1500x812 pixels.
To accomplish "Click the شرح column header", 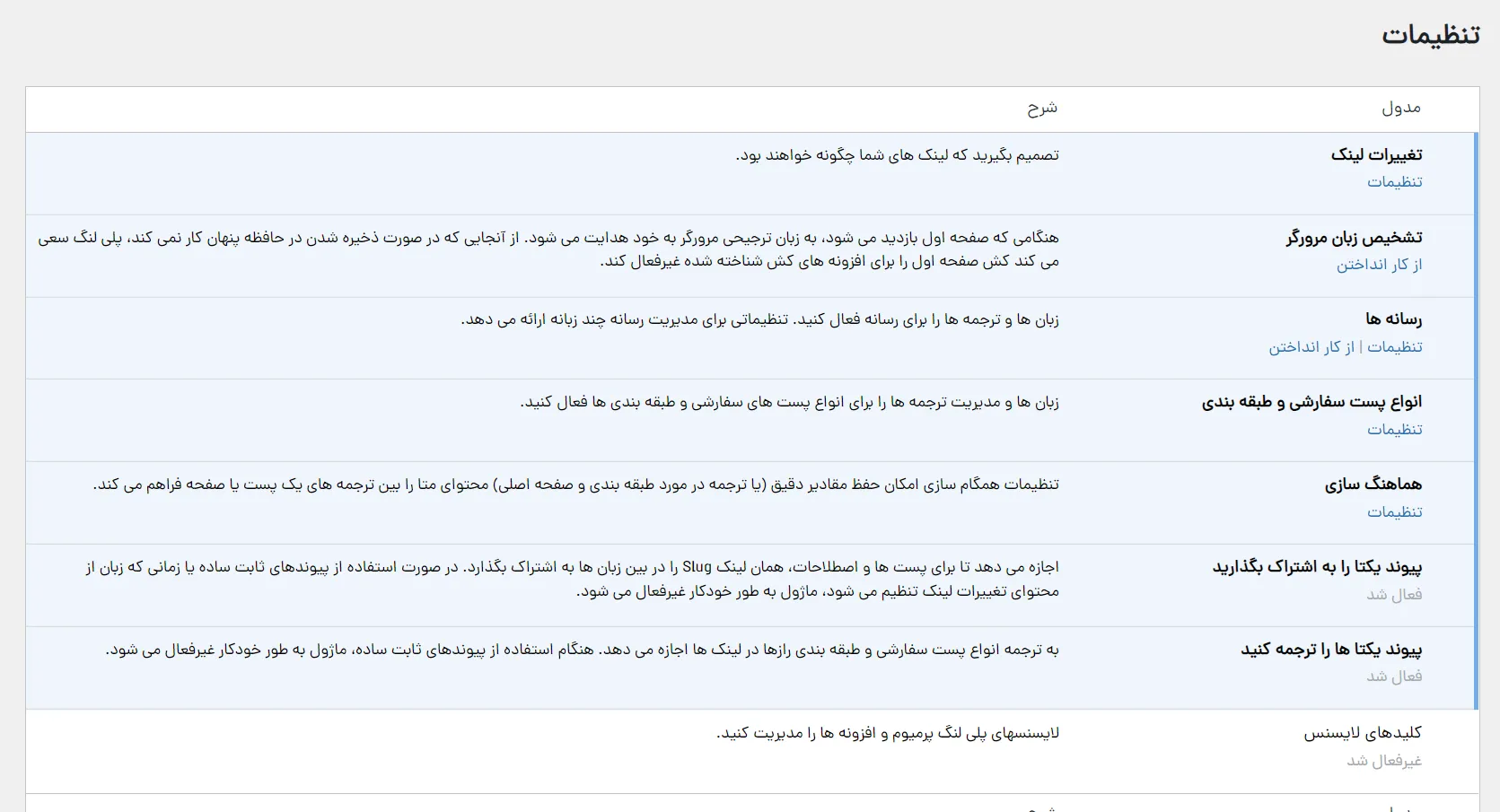I will (x=1042, y=108).
